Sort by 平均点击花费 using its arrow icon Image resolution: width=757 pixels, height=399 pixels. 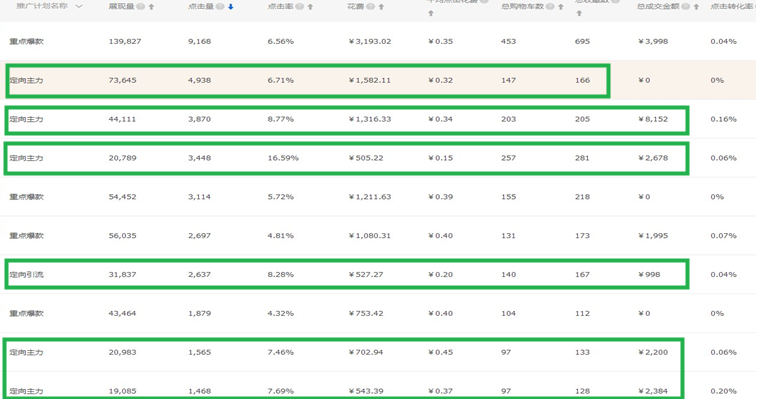click(x=431, y=14)
